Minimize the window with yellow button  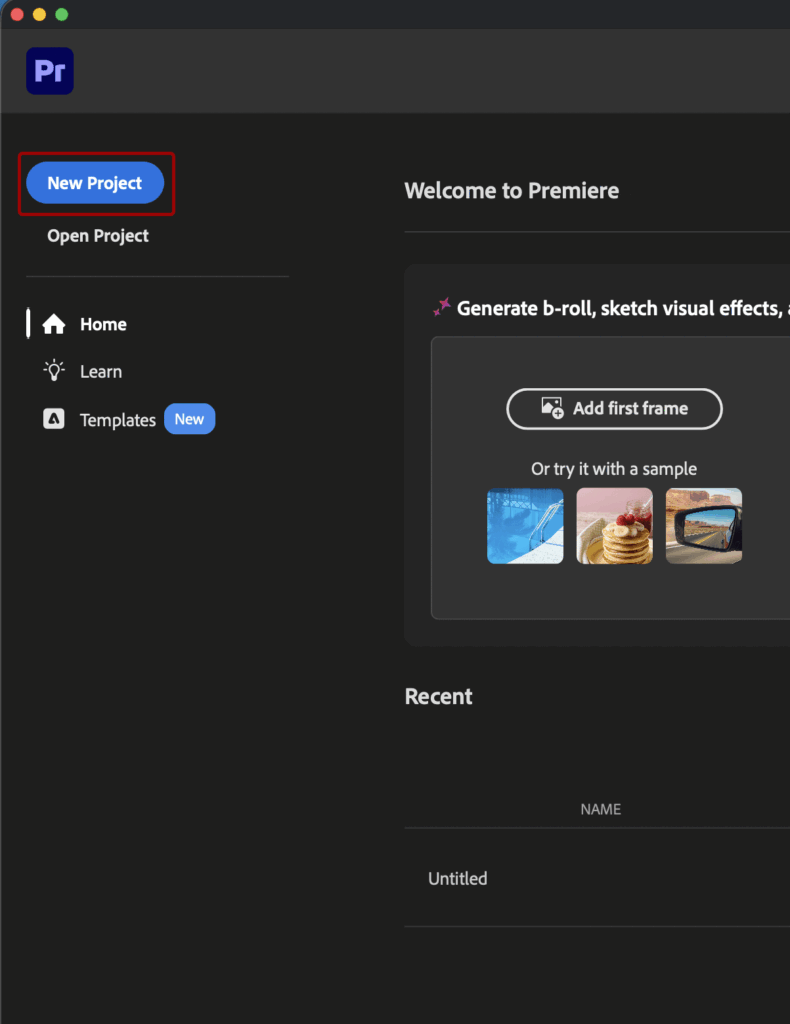tap(40, 14)
